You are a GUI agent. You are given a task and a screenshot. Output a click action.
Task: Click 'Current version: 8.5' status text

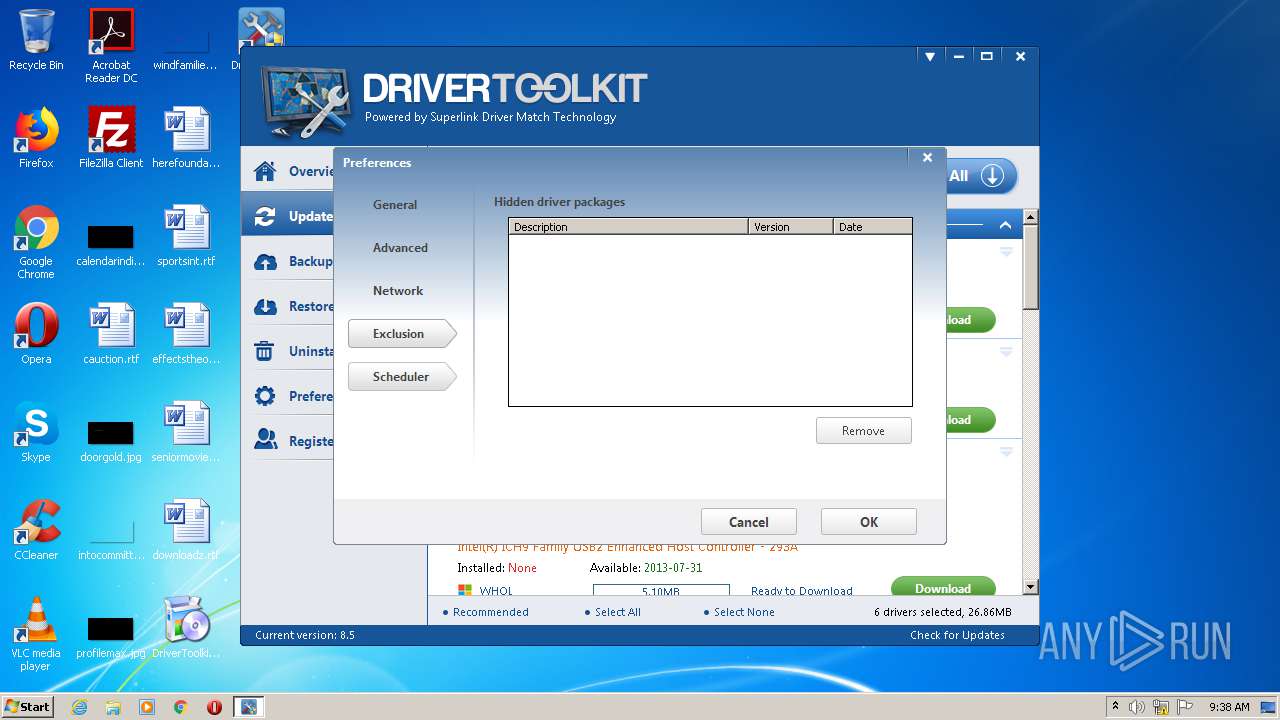point(305,635)
